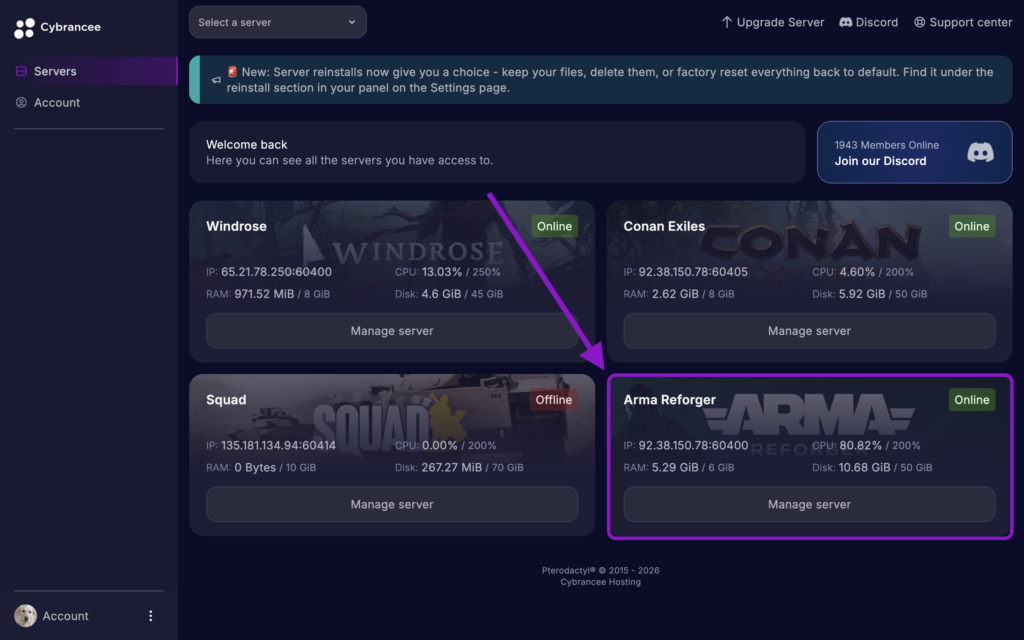Click the Cybrancee Hosting footer text
Viewport: 1024px width, 640px height.
point(600,582)
